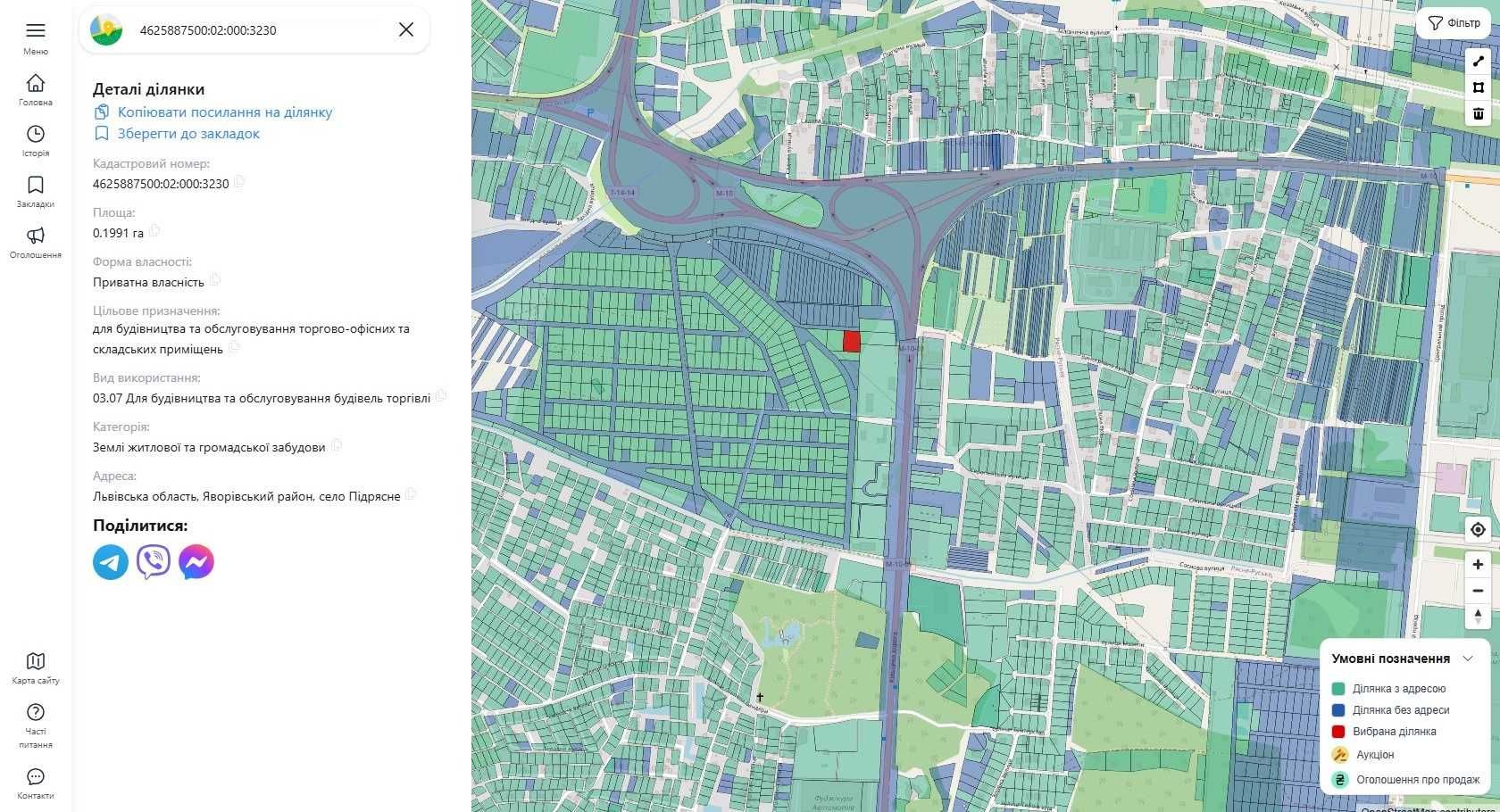1500x812 pixels.
Task: Open Закладки bookmarks in sidebar
Action: click(x=36, y=191)
